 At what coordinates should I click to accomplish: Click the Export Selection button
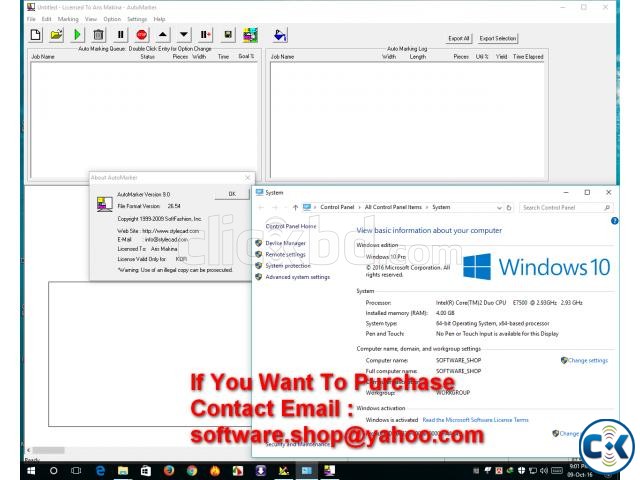coord(498,38)
